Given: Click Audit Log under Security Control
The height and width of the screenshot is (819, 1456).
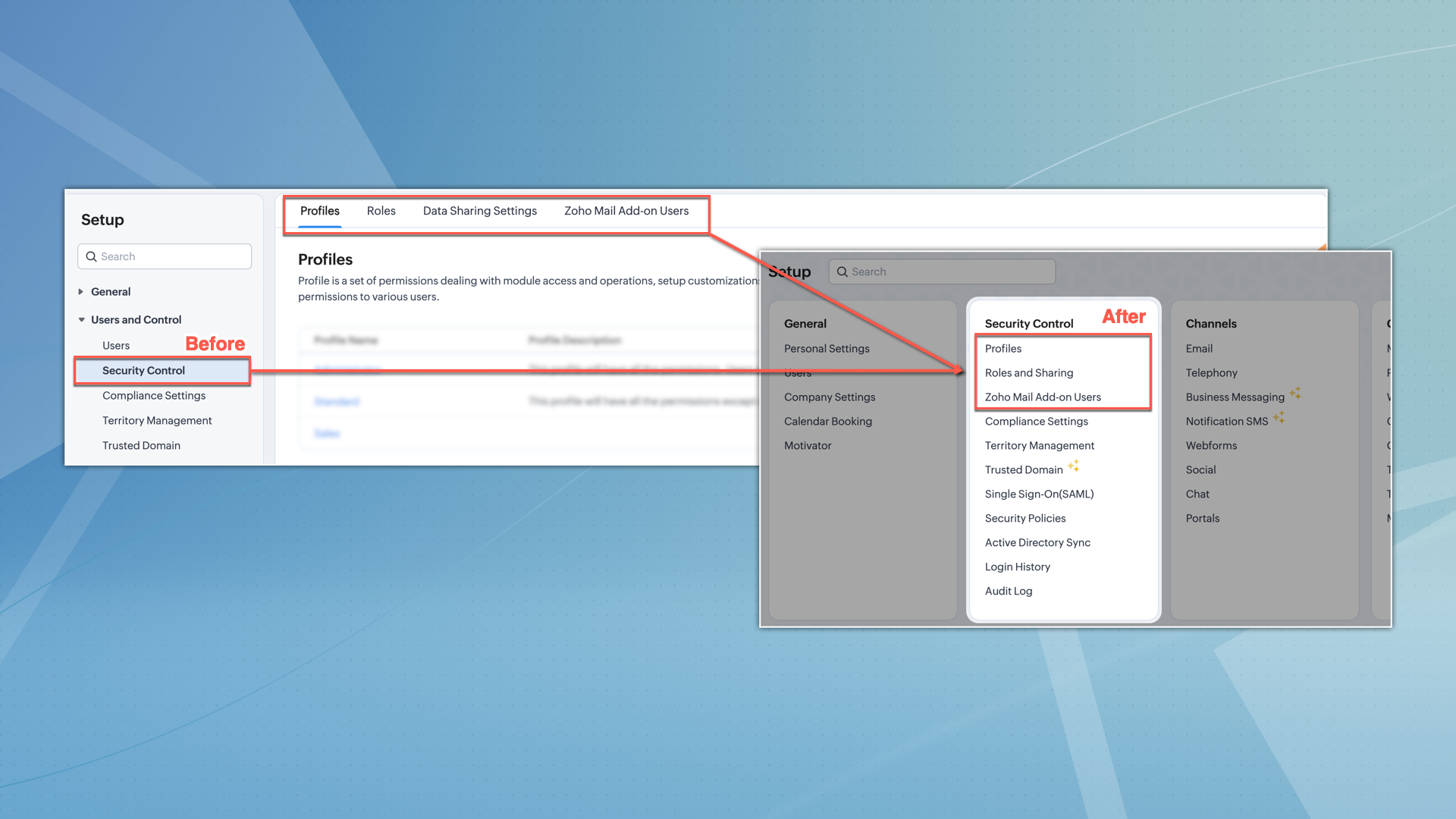Looking at the screenshot, I should 1008,591.
